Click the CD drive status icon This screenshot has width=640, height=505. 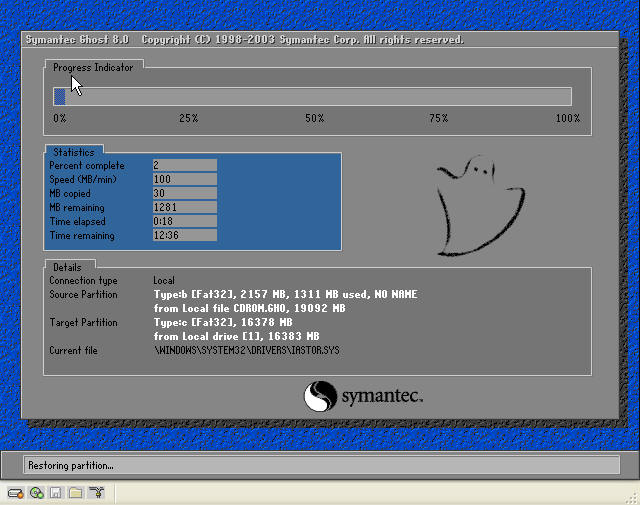(x=37, y=493)
